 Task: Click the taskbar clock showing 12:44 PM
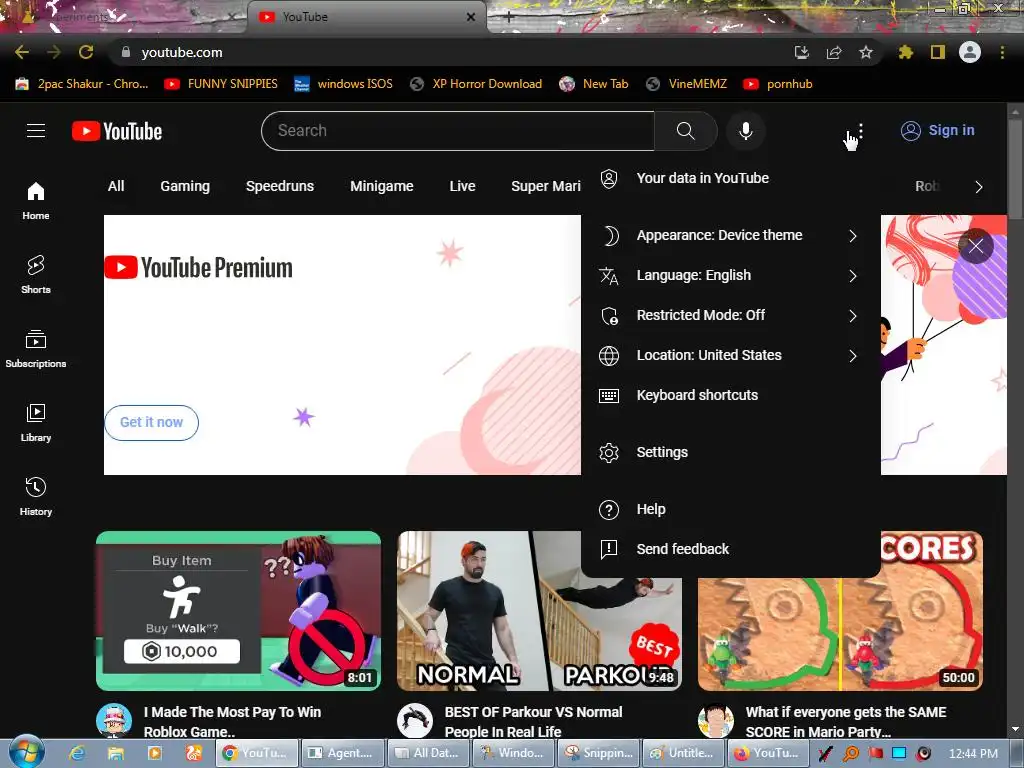click(x=973, y=753)
